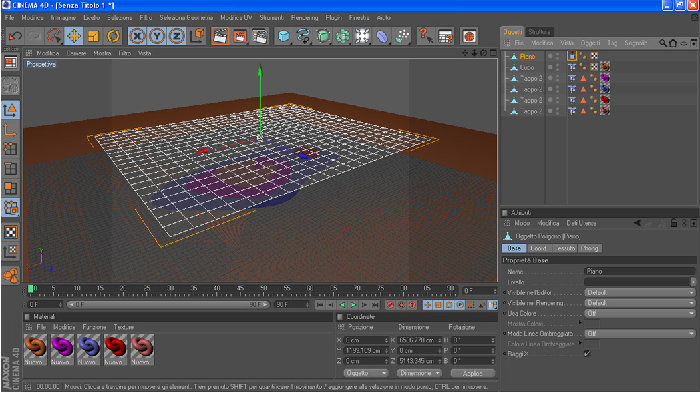The width and height of the screenshot is (700, 393).
Task: Click the Undo arrow icon
Action: tap(15, 36)
